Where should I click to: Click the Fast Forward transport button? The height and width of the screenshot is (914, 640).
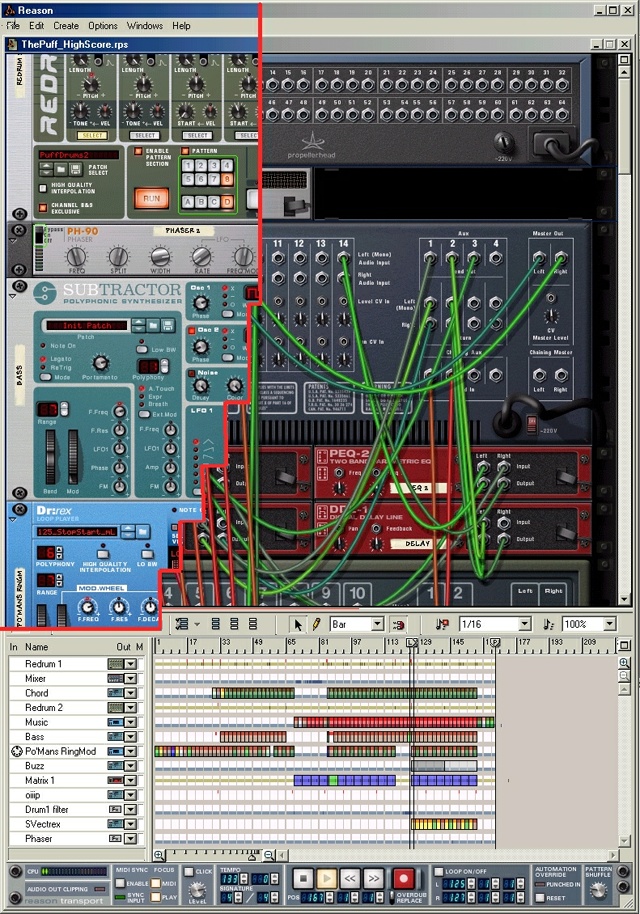(374, 878)
